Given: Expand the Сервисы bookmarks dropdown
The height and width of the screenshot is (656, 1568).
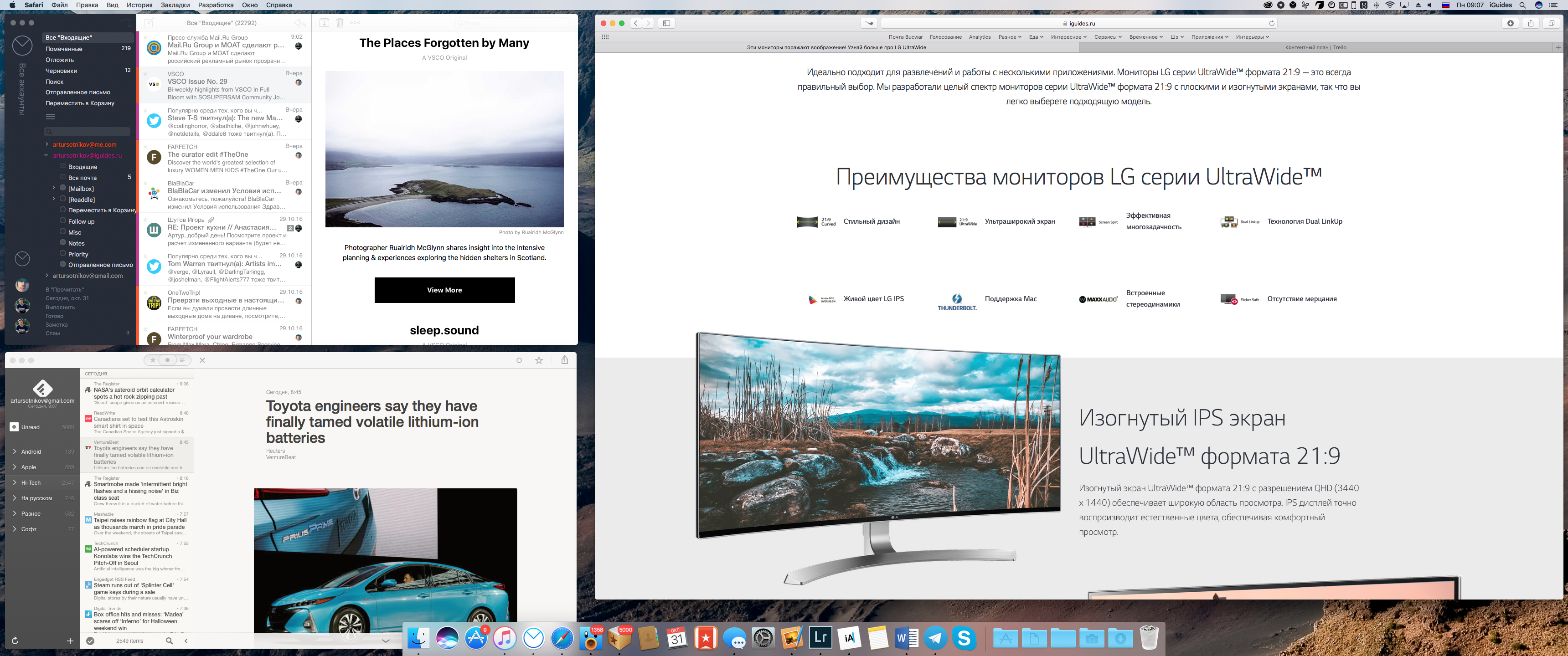Looking at the screenshot, I should coord(1106,36).
